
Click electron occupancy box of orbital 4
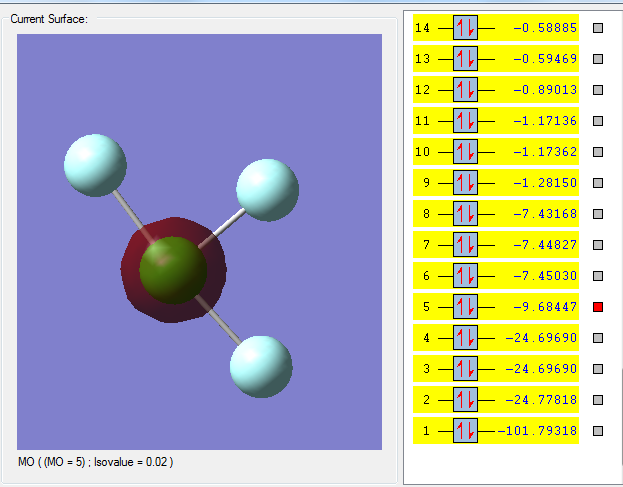465,338
